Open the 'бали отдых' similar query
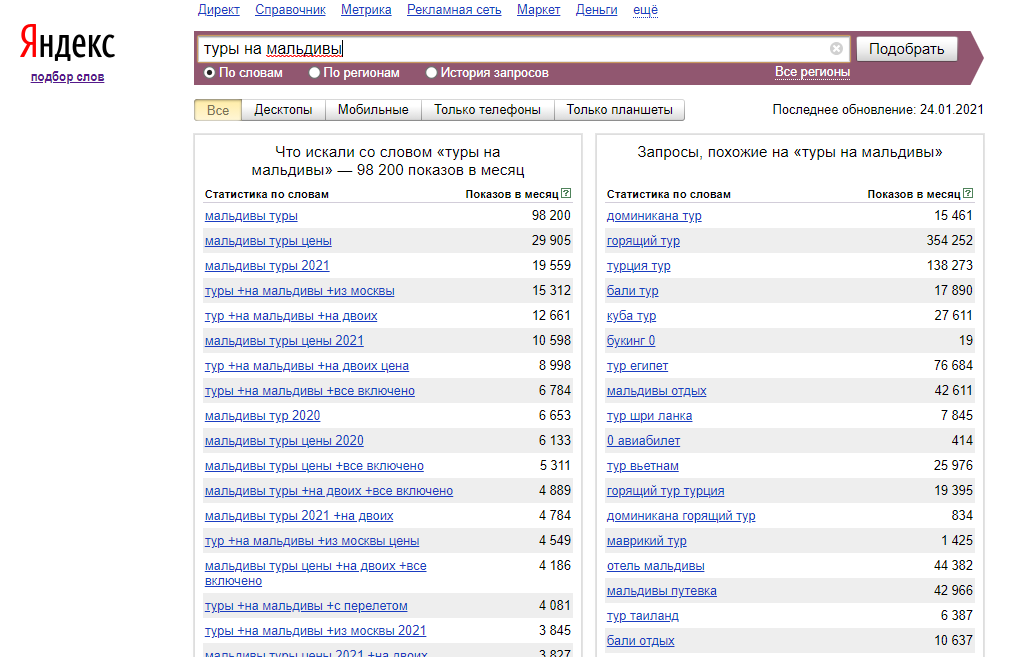The height and width of the screenshot is (657, 1018). 640,641
